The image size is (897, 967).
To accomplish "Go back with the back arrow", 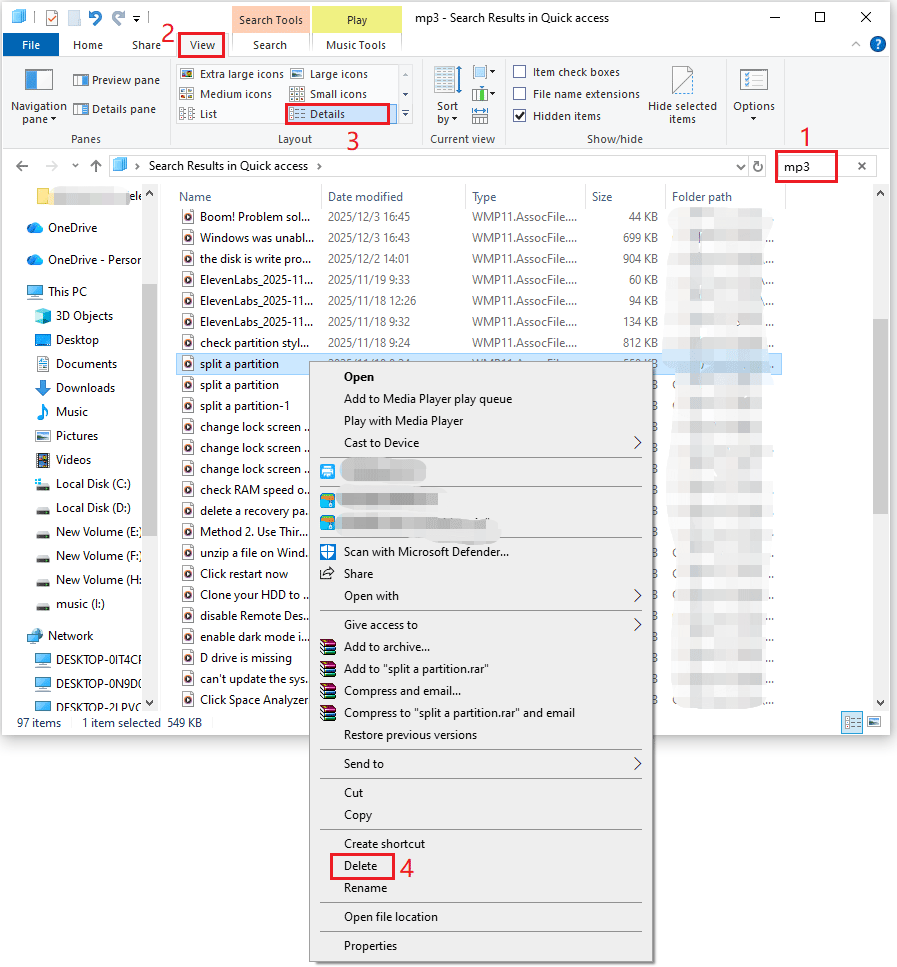I will pyautogui.click(x=22, y=166).
